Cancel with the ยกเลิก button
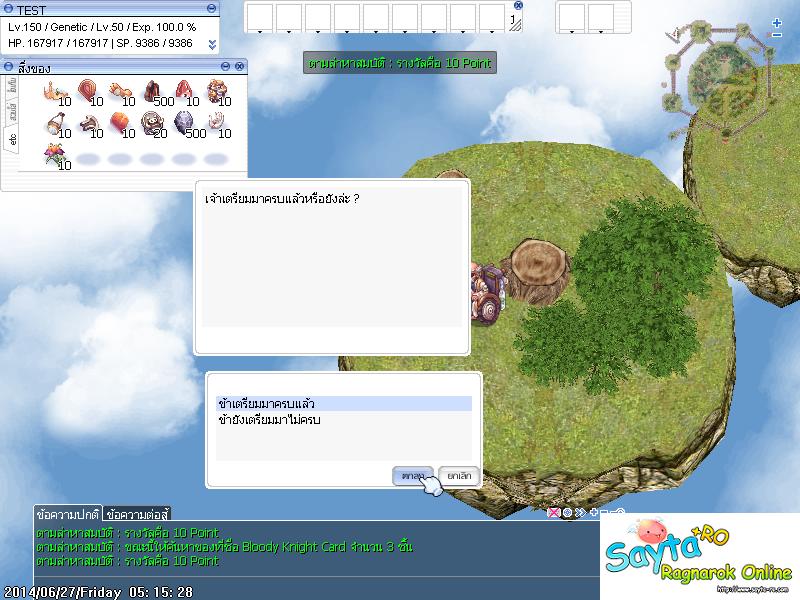The image size is (800, 600). pyautogui.click(x=459, y=476)
